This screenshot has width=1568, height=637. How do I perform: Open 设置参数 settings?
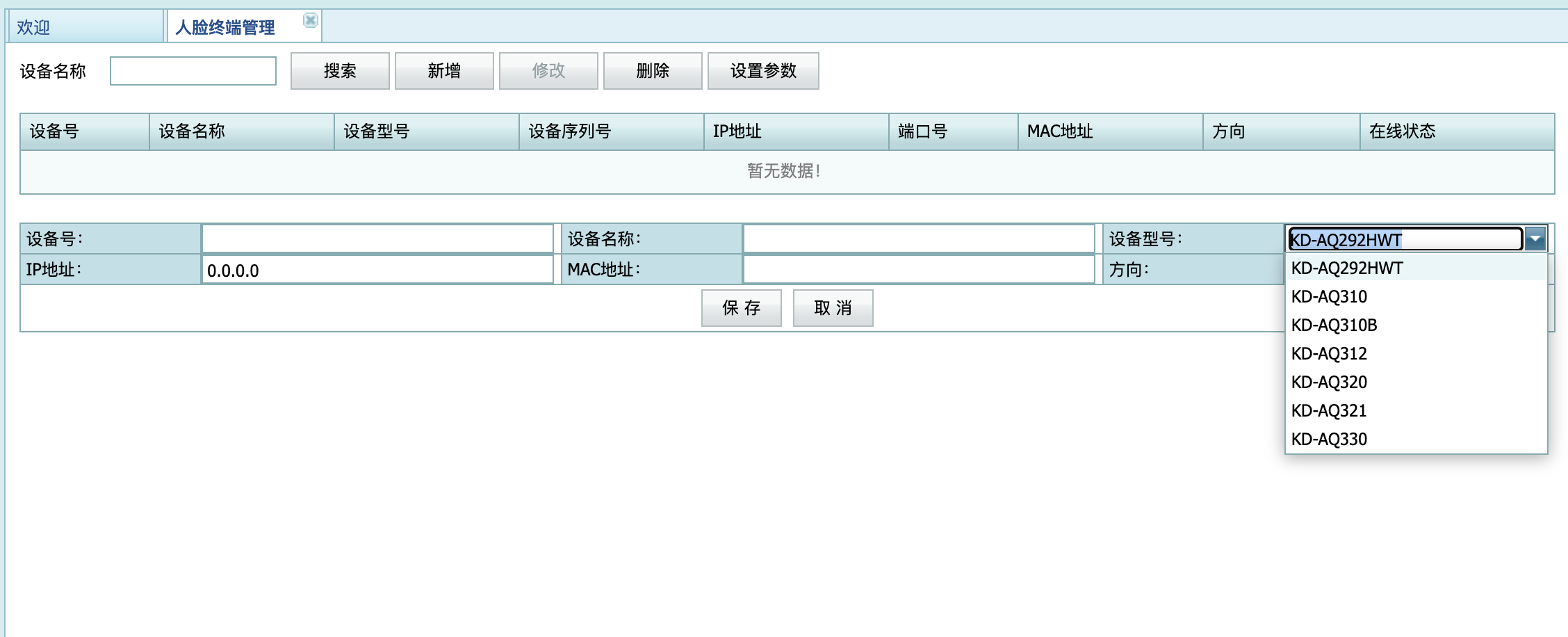[763, 71]
